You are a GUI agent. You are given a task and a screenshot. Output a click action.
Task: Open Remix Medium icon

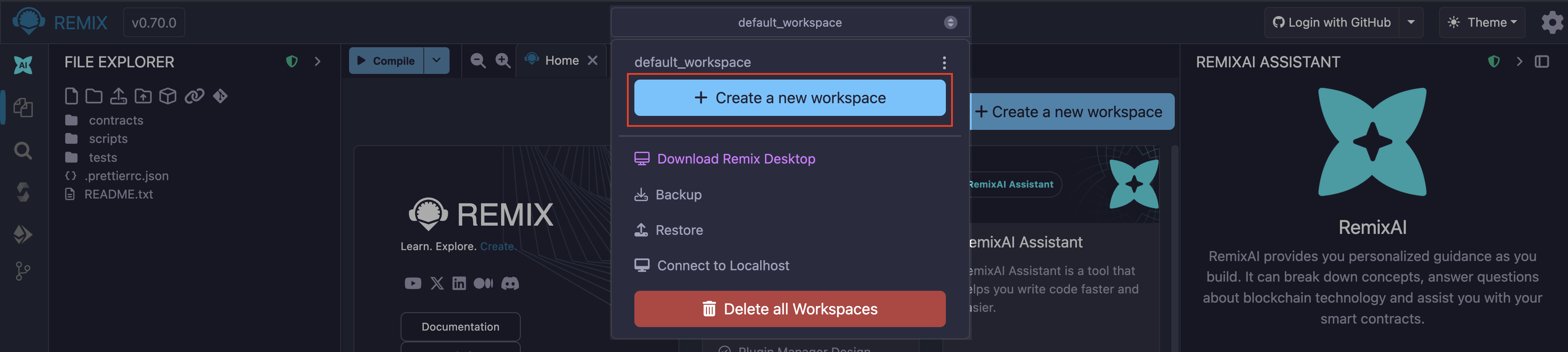483,284
